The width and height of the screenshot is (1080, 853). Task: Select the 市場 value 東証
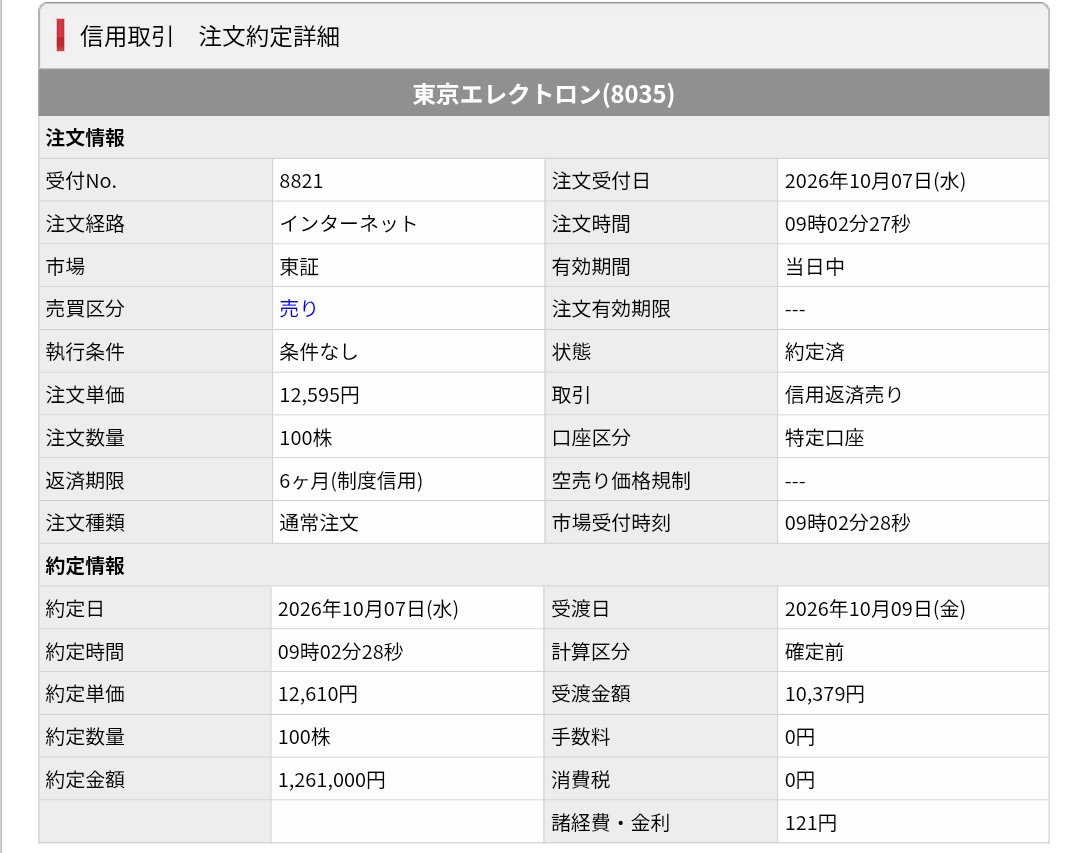299,267
